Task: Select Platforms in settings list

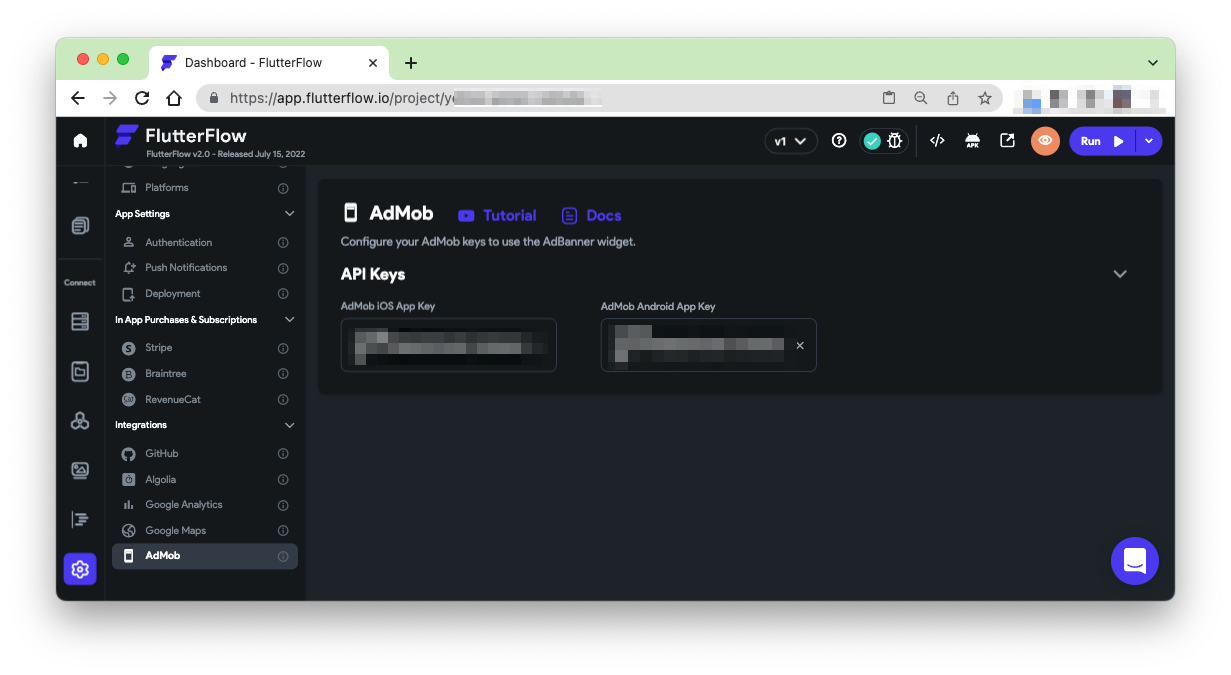Action: (205, 188)
